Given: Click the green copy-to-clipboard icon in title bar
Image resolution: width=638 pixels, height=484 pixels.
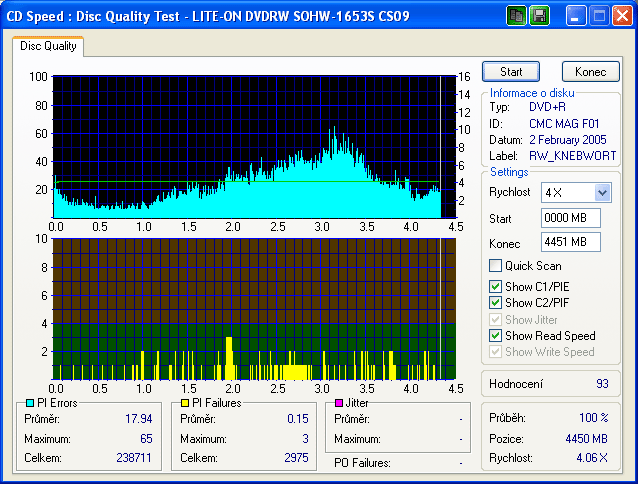Looking at the screenshot, I should (x=517, y=15).
